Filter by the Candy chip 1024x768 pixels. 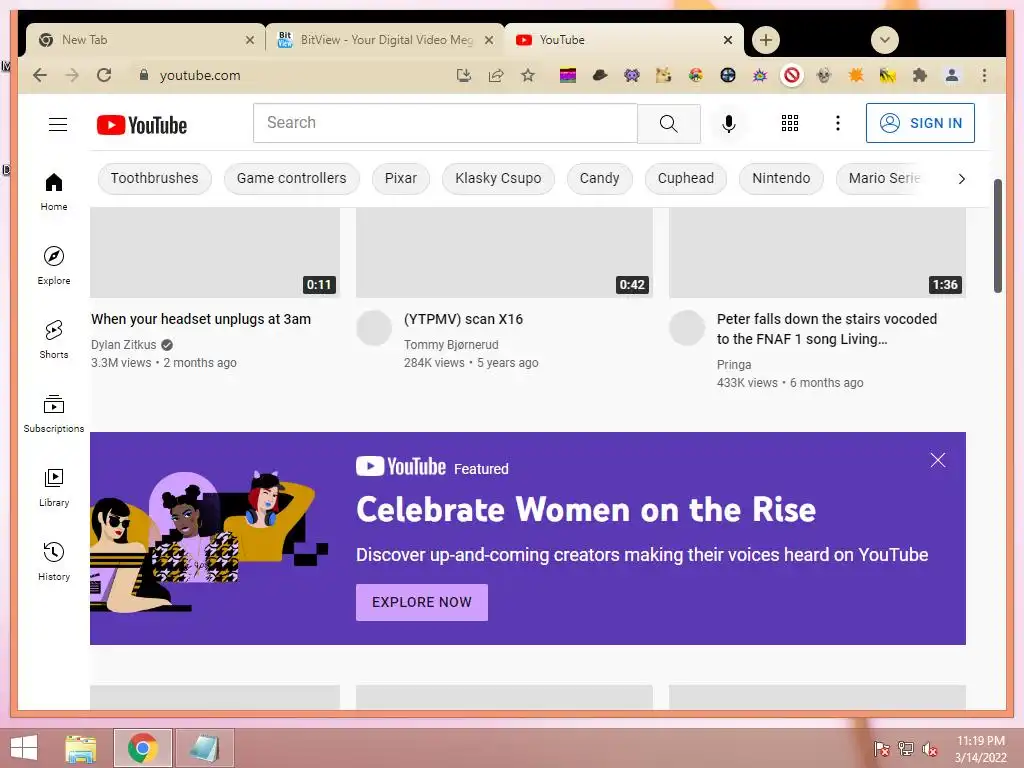pos(600,178)
